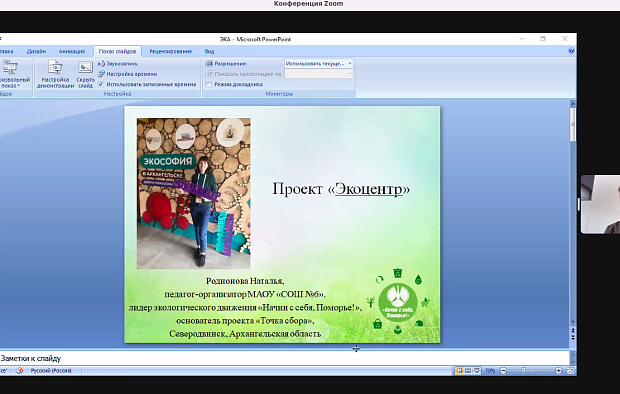Zoom in with the plus button
Image resolution: width=620 pixels, height=394 pixels.
coord(558,371)
